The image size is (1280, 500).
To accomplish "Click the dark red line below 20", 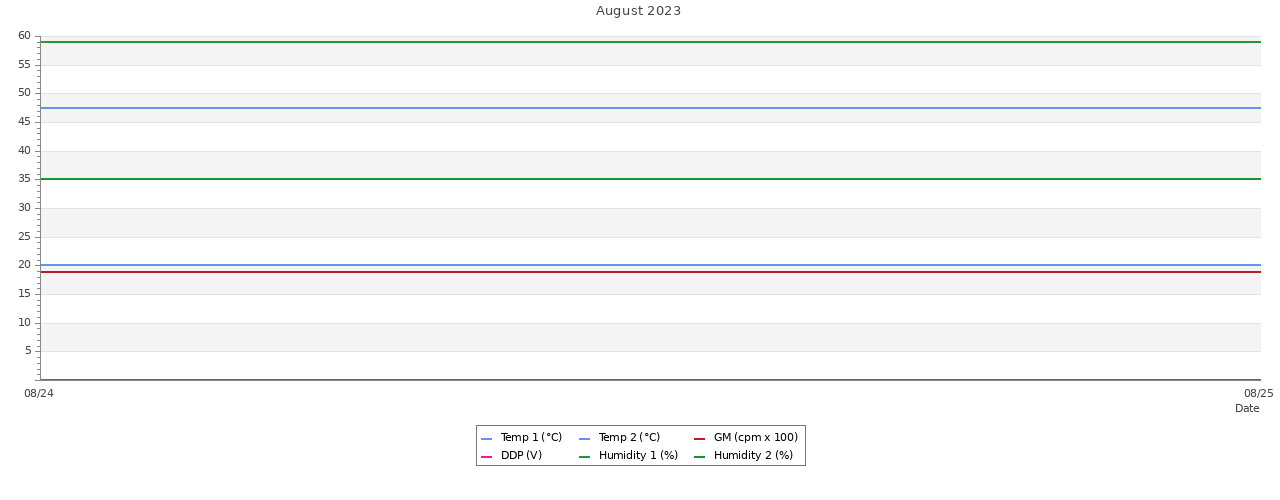I will (650, 272).
